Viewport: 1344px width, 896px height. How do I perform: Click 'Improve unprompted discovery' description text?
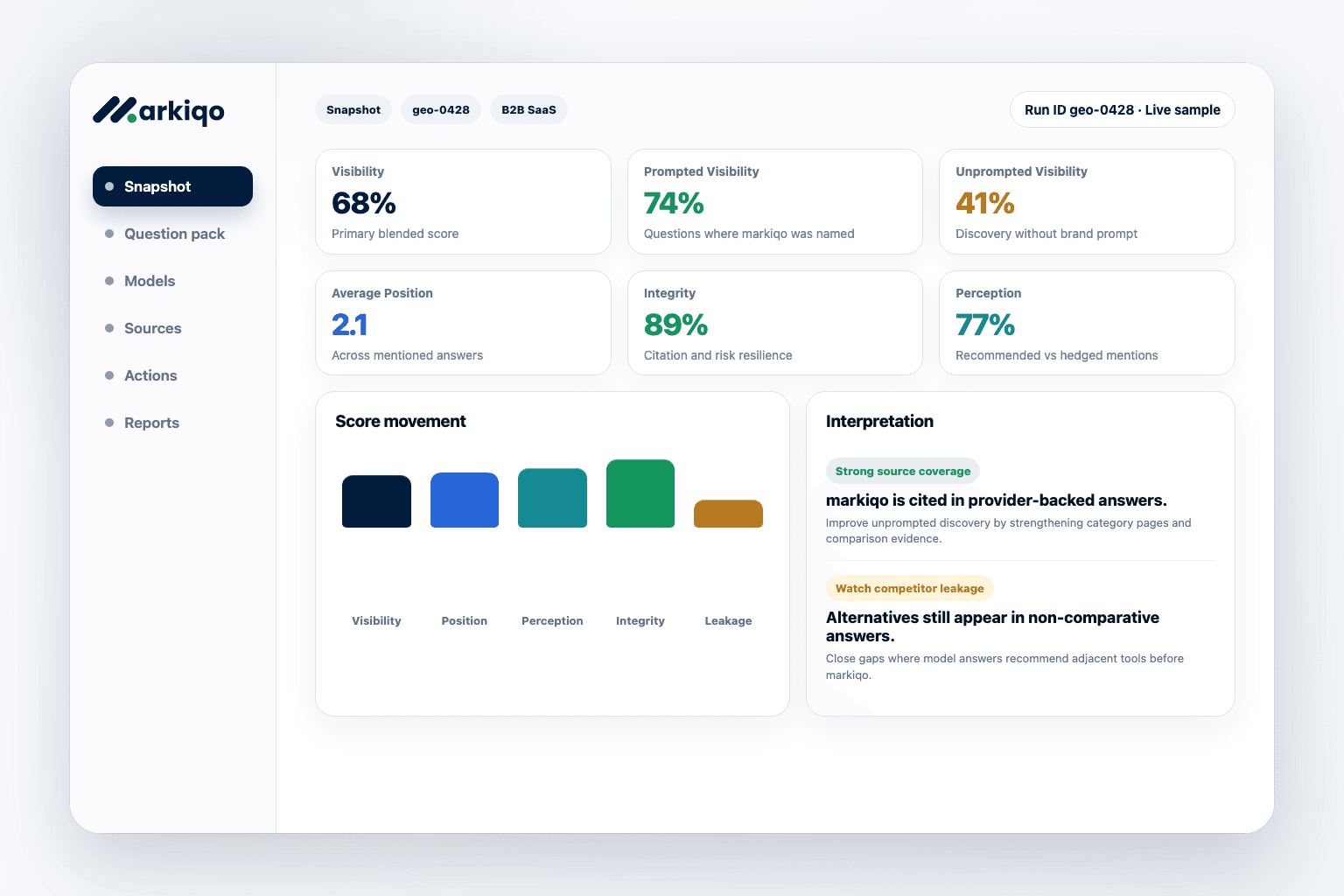(x=1009, y=530)
